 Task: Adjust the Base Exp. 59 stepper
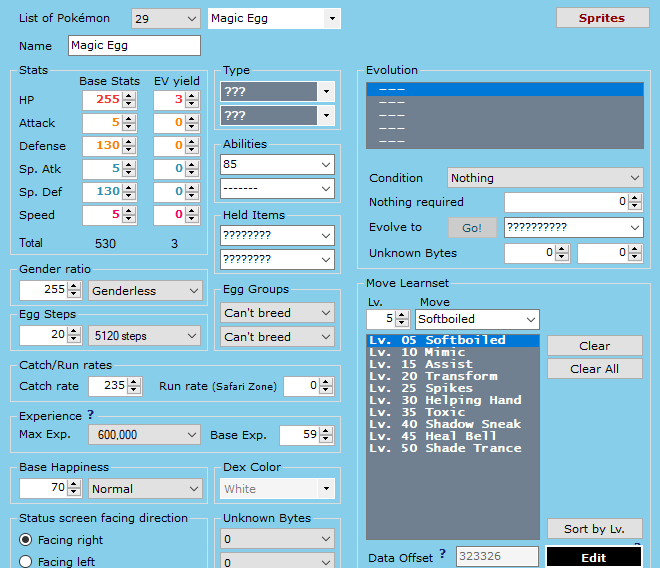click(326, 435)
